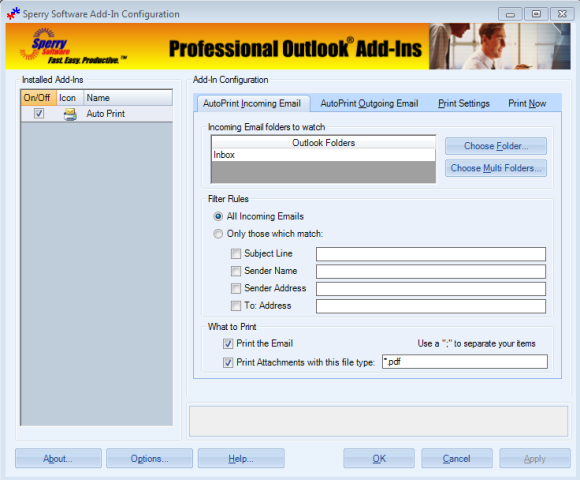Click the Name column header
This screenshot has height=480, width=580.
[128, 98]
